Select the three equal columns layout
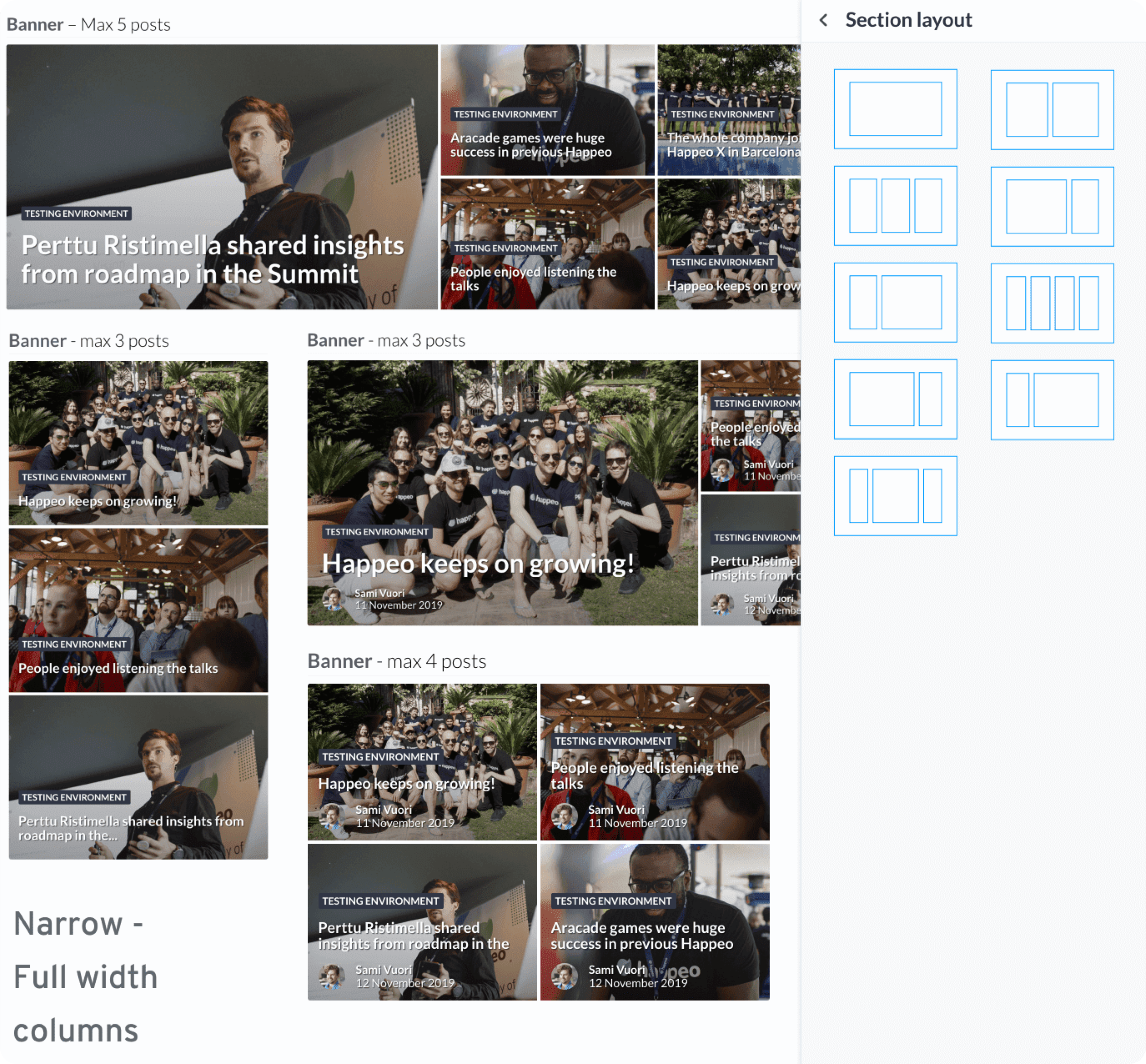 [x=895, y=206]
